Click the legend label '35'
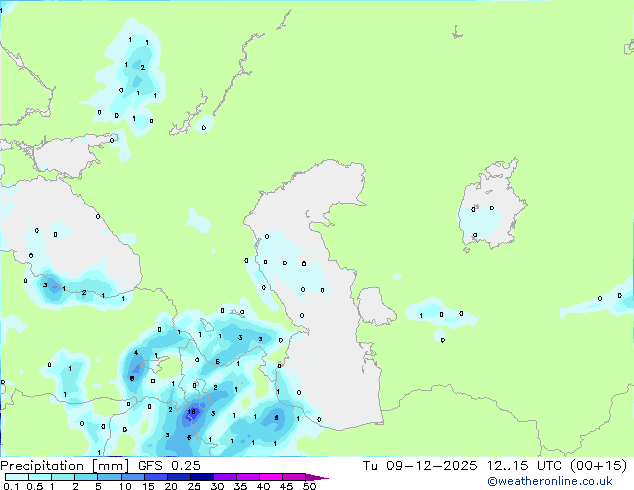634x490 pixels. [240, 486]
